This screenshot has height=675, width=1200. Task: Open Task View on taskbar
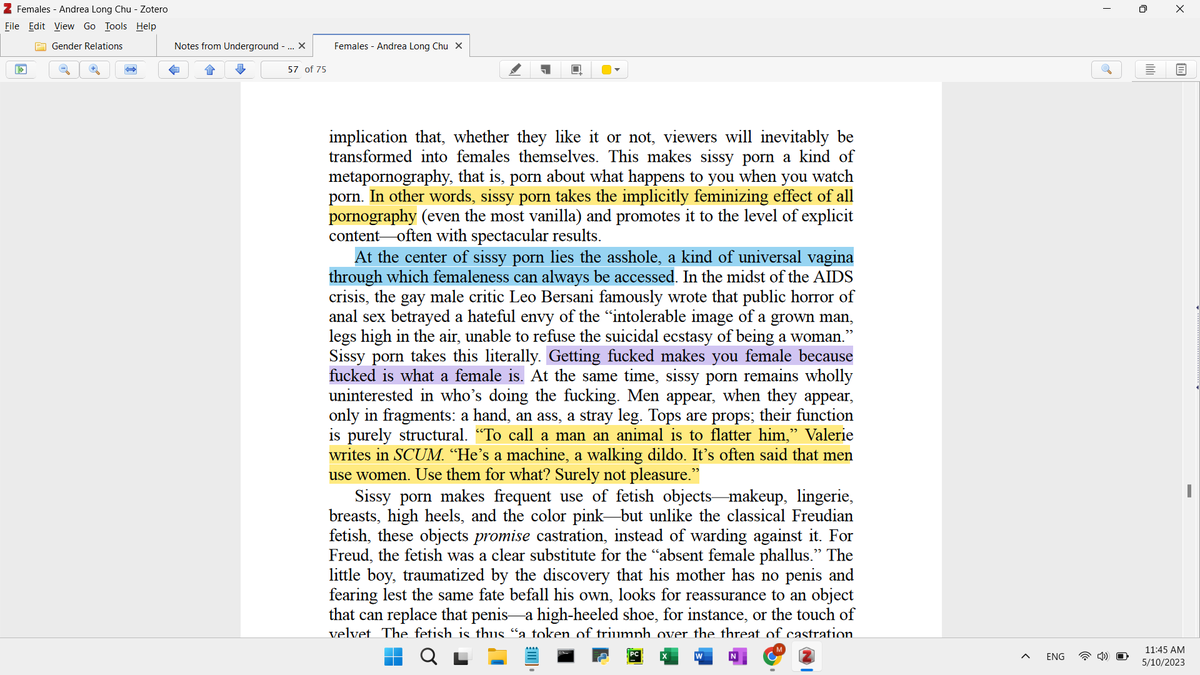click(x=461, y=657)
